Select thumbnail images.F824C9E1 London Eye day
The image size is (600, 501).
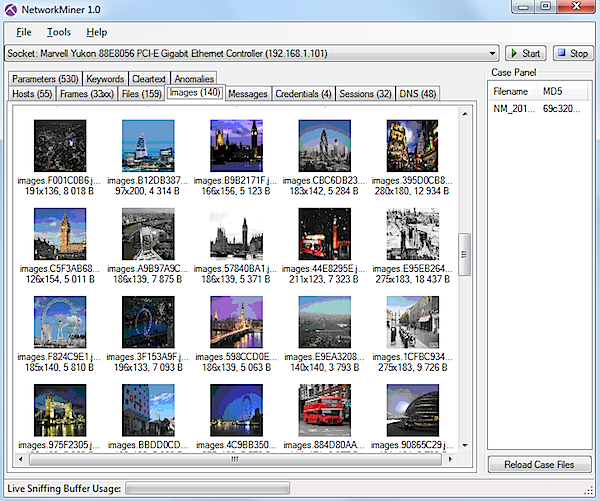coord(60,322)
